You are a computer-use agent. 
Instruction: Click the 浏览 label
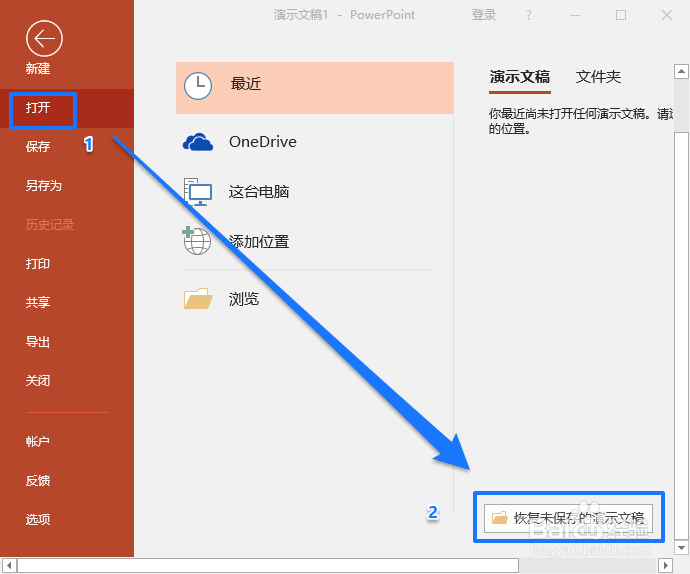coord(243,299)
